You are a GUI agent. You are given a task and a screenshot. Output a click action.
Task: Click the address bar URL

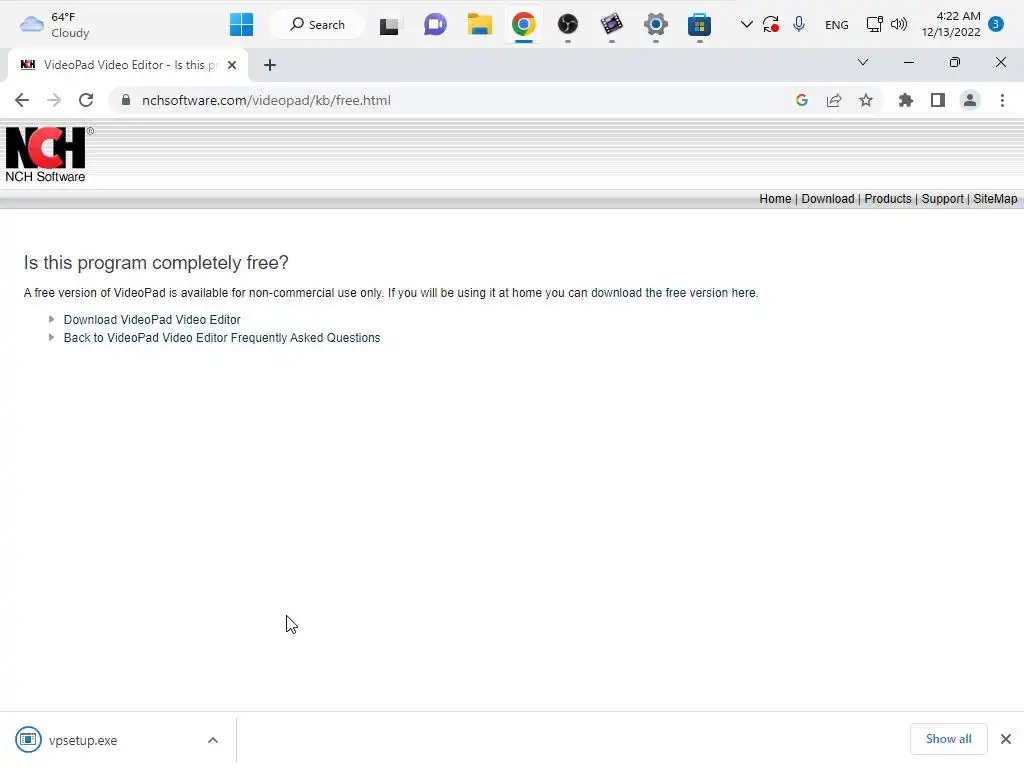tap(266, 100)
